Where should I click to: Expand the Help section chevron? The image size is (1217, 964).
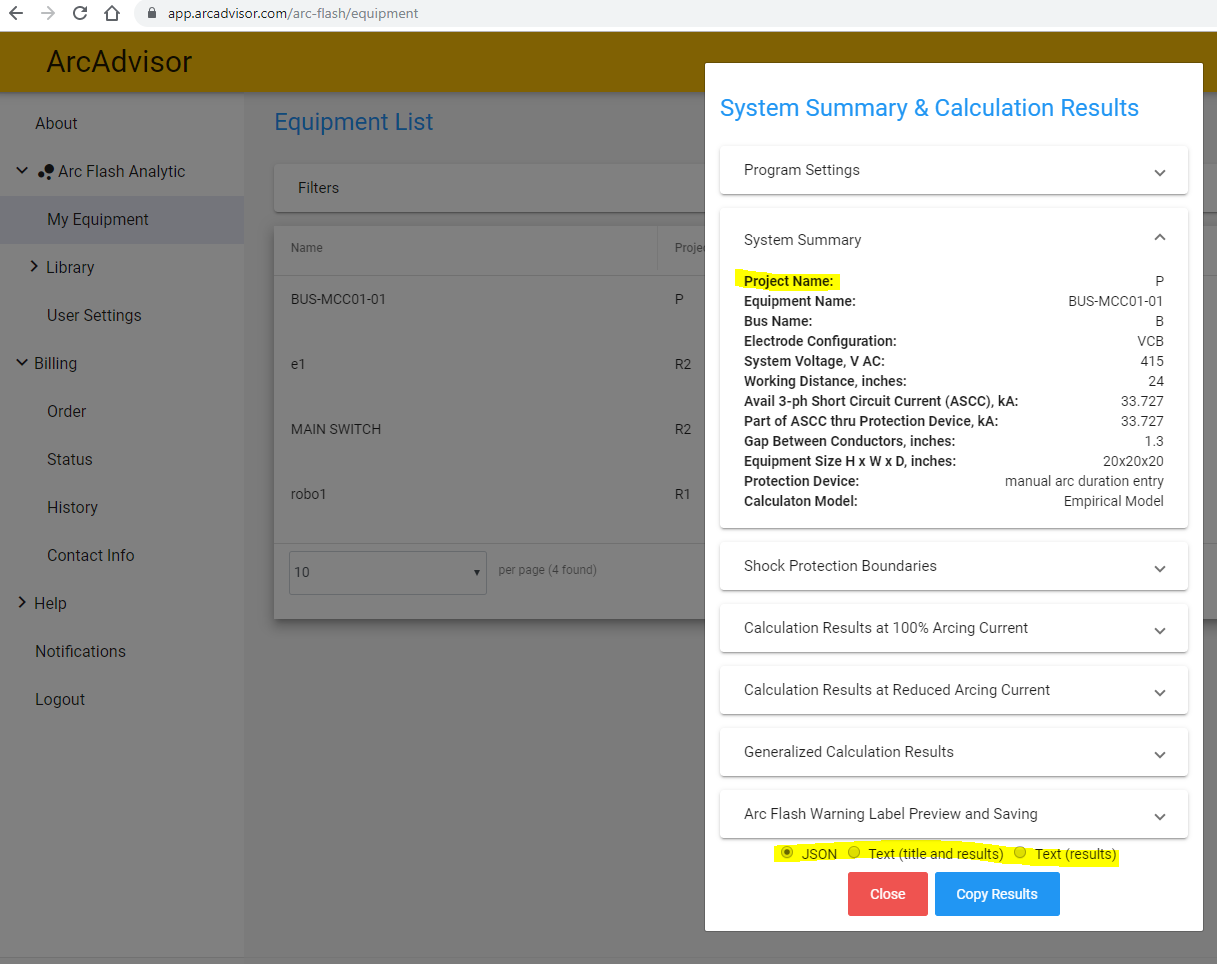point(22,603)
